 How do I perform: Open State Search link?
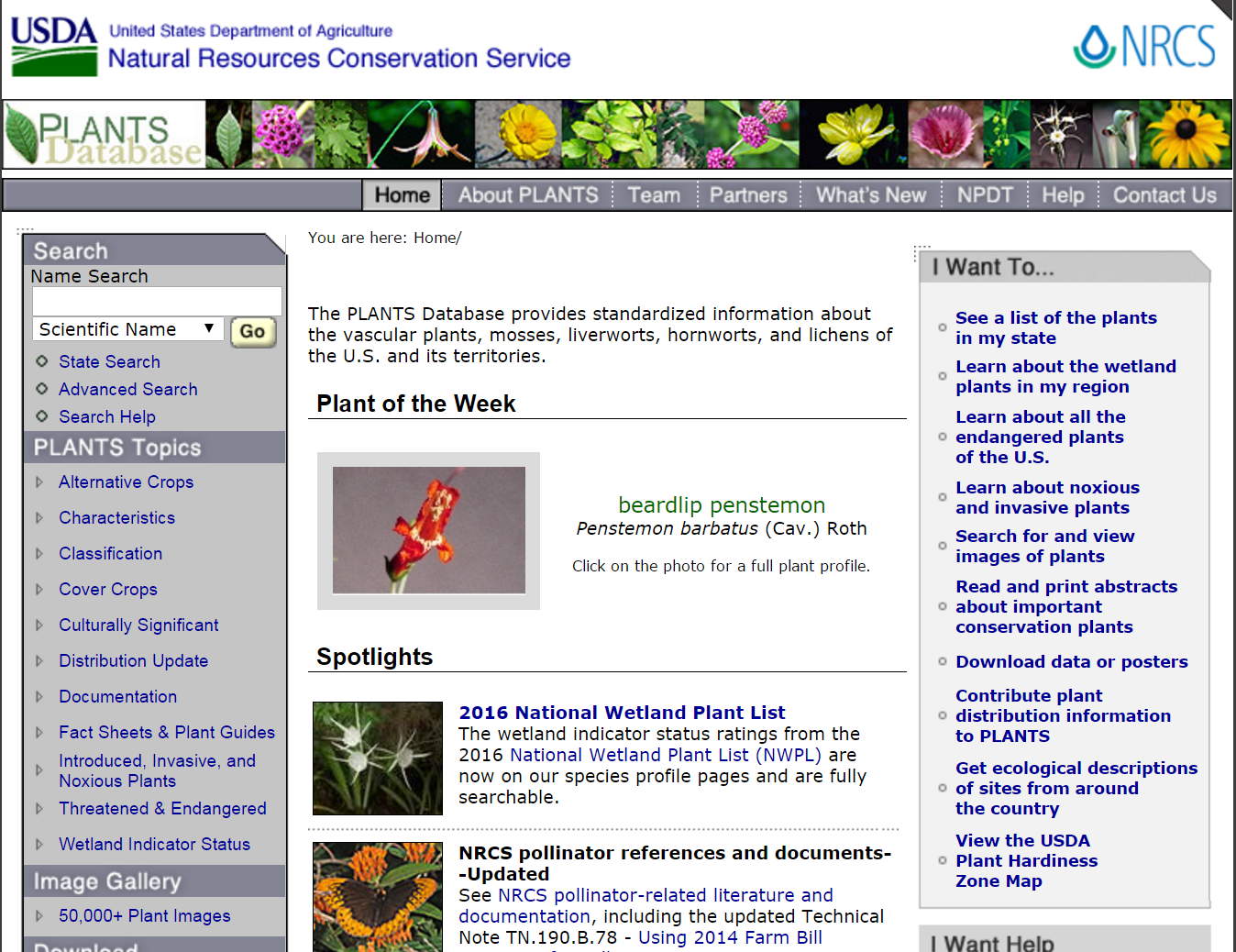tap(109, 361)
